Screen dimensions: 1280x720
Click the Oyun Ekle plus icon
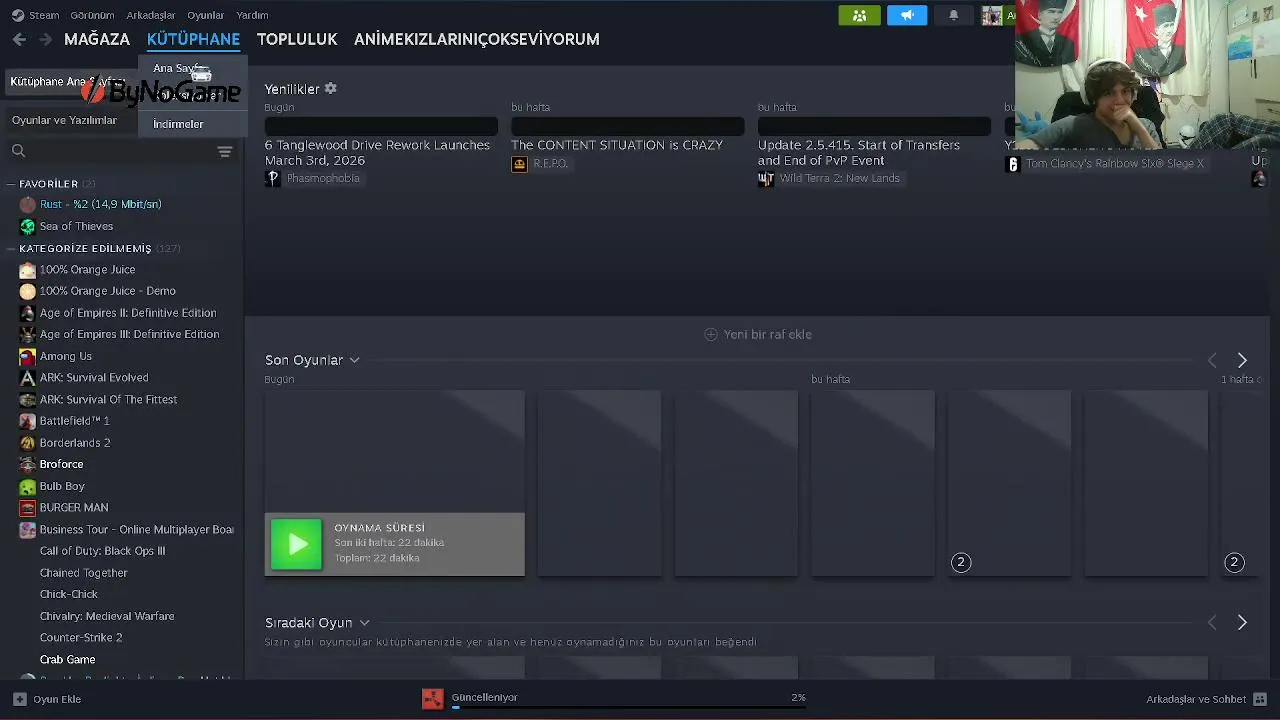pos(19,699)
